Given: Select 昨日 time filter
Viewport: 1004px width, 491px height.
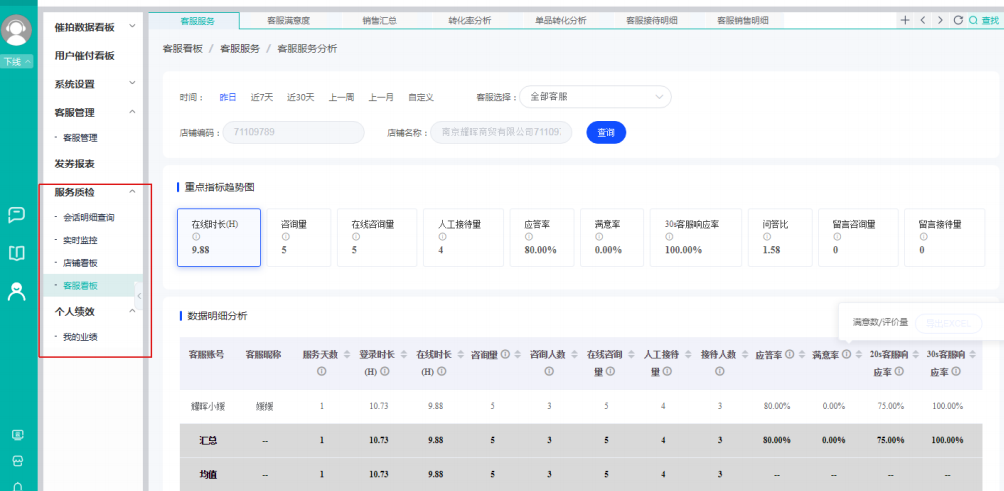Looking at the screenshot, I should [228, 97].
